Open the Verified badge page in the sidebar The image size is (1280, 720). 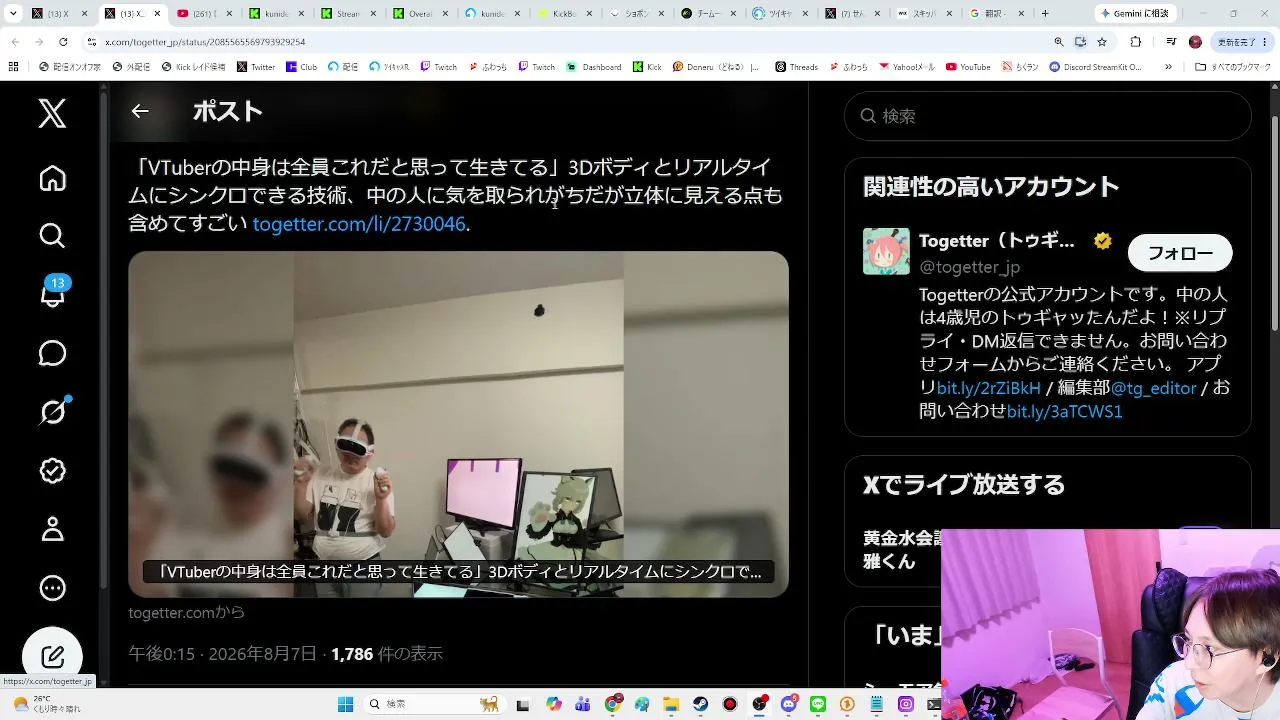(x=52, y=470)
